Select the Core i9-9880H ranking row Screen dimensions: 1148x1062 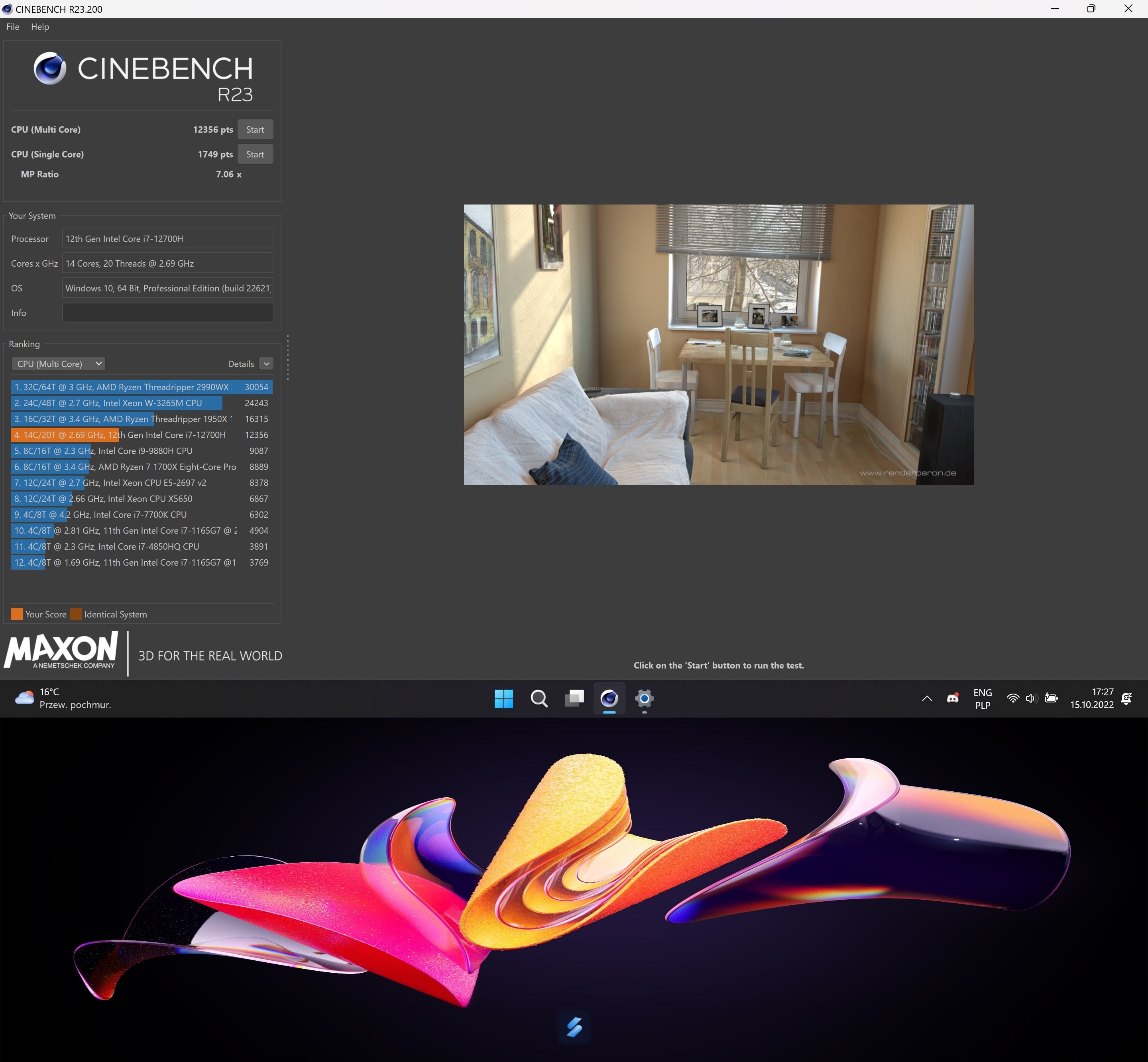142,451
